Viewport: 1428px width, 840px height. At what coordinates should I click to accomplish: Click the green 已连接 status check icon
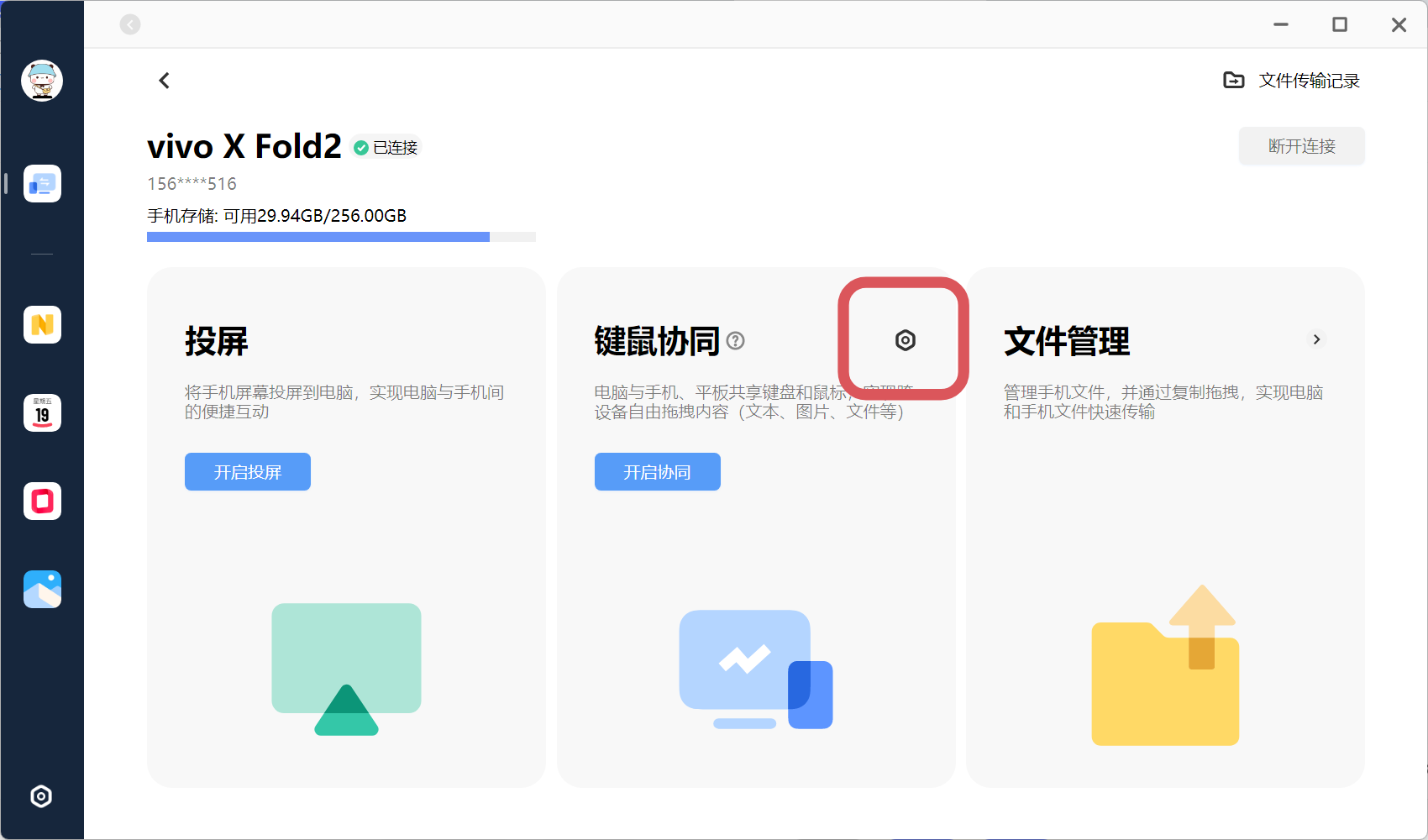click(361, 148)
